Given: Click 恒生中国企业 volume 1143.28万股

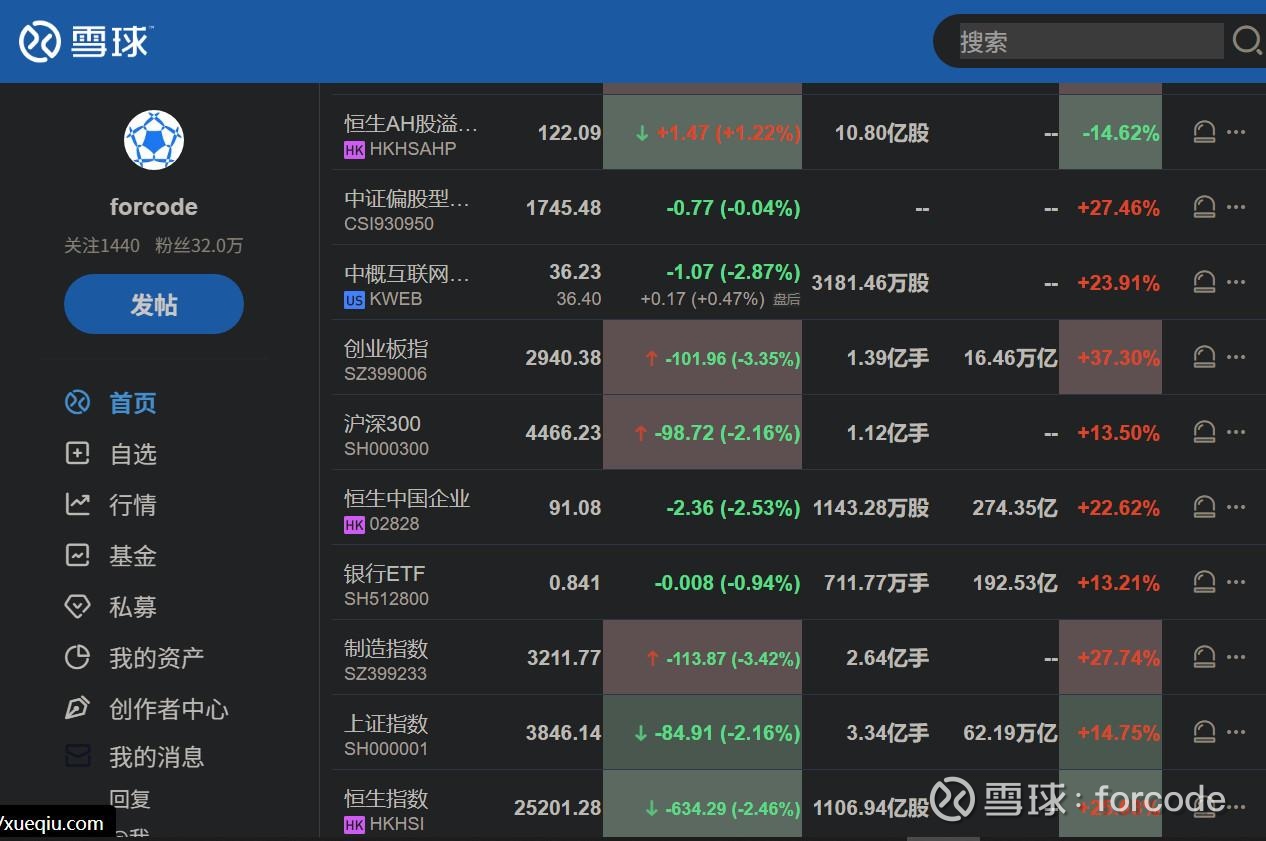Looking at the screenshot, I should (871, 507).
